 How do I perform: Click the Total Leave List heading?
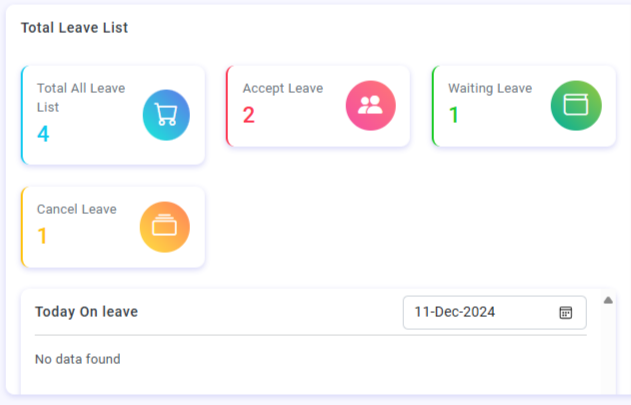pos(74,28)
